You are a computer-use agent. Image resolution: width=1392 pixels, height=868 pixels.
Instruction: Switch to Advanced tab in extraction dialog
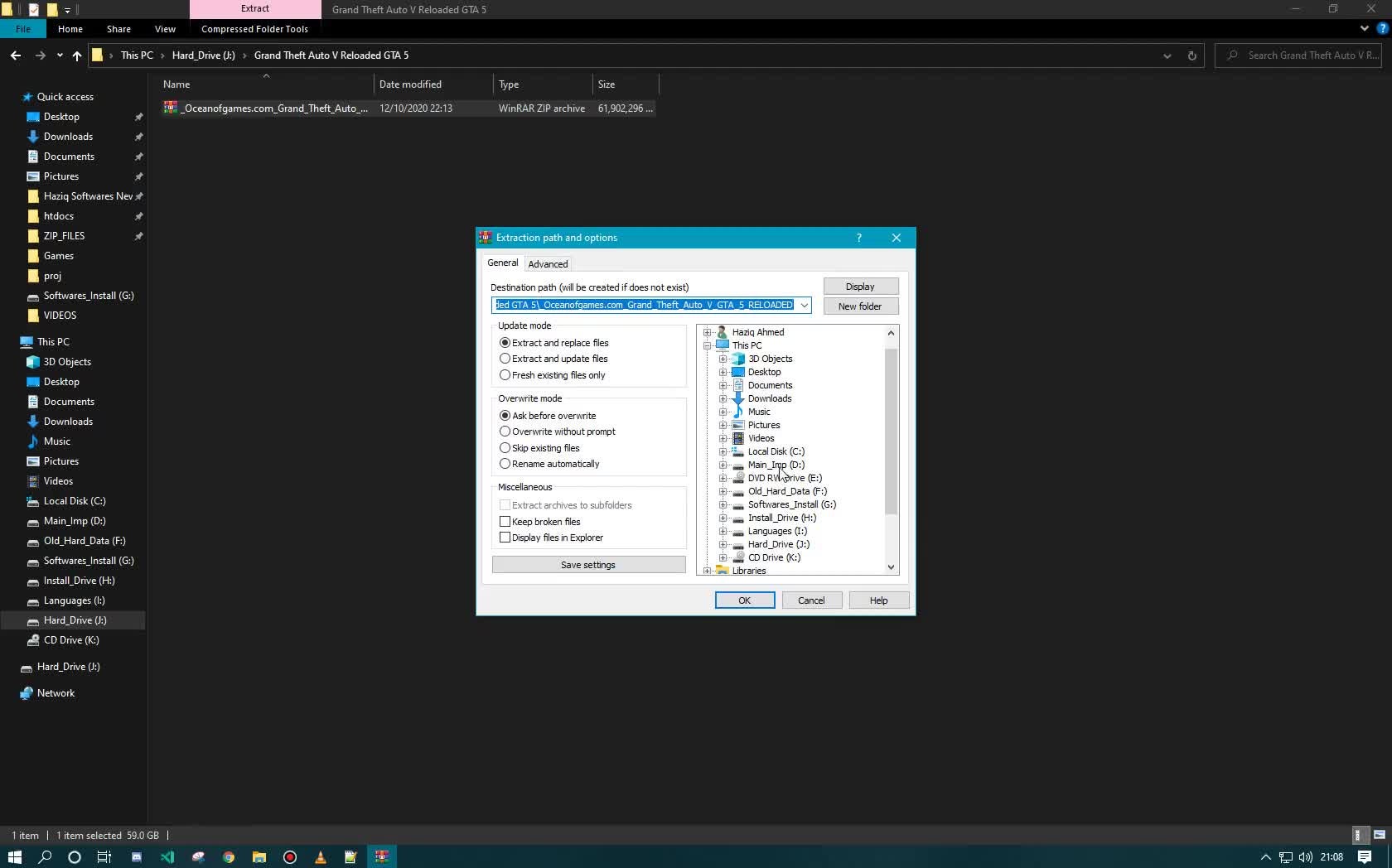(548, 264)
